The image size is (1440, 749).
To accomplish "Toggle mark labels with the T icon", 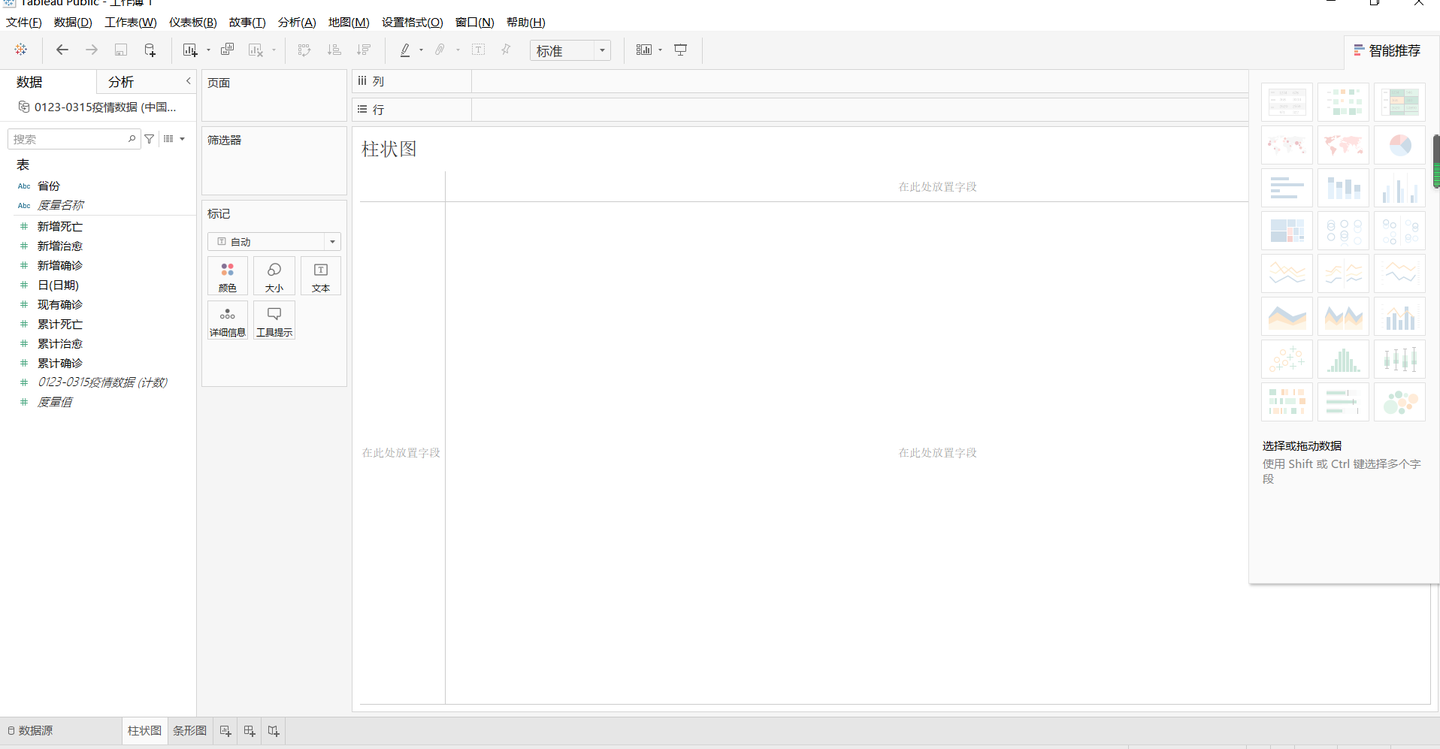I will pos(478,50).
